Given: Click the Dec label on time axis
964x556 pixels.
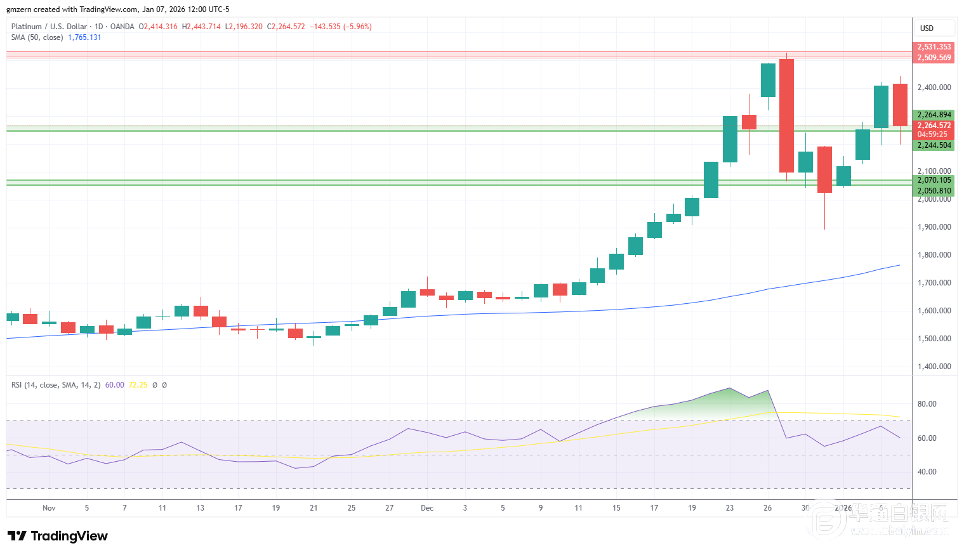Looking at the screenshot, I should click(426, 508).
